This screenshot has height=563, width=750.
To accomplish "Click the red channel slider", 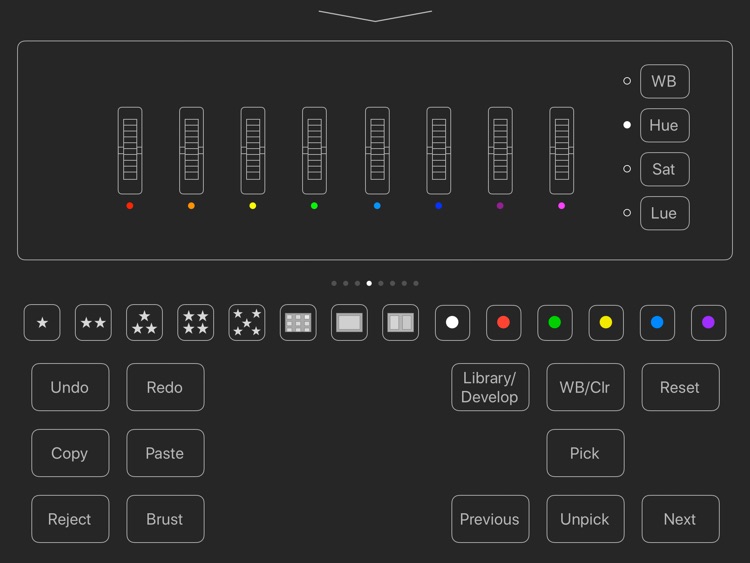I will pyautogui.click(x=130, y=150).
